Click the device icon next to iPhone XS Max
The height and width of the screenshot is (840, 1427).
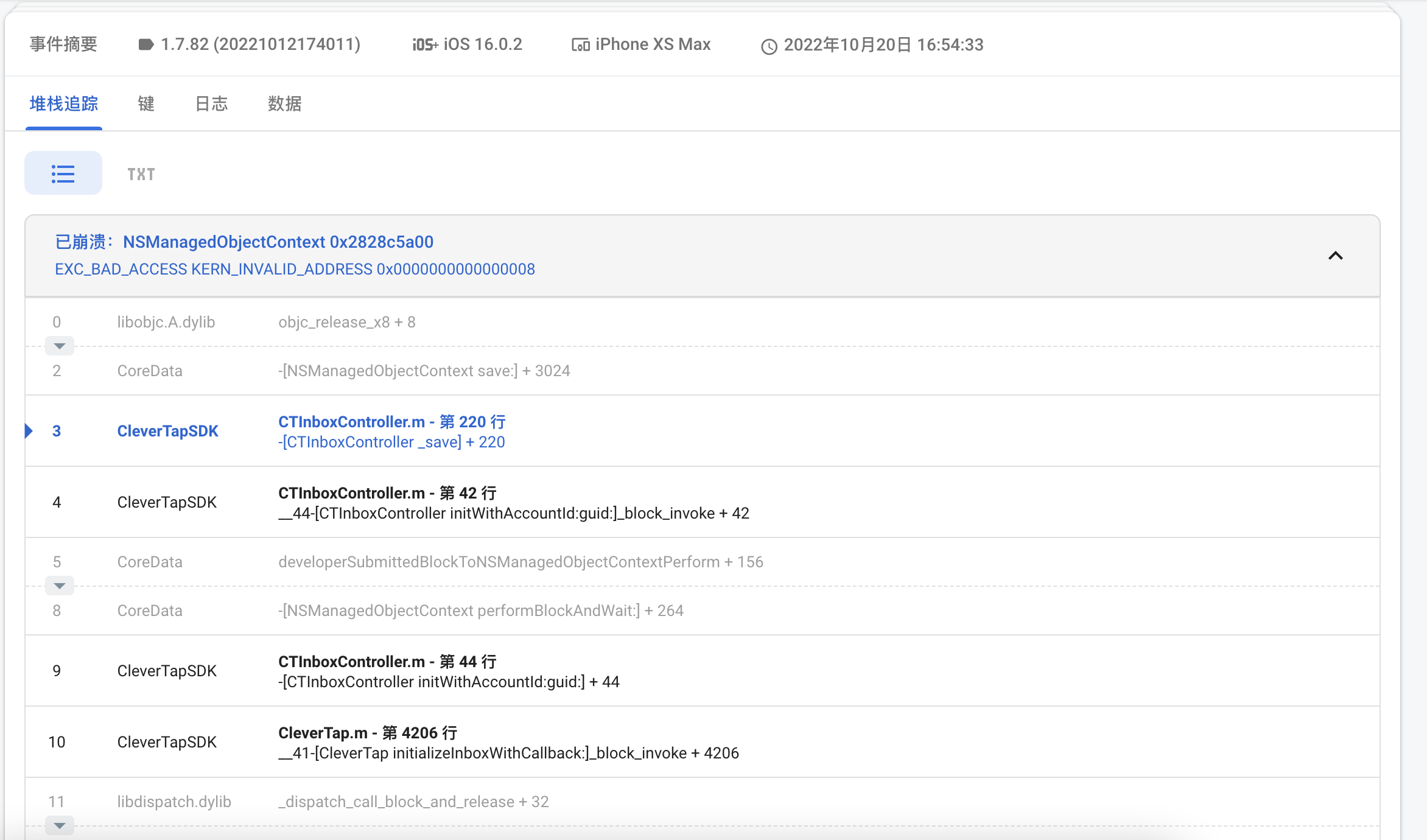pyautogui.click(x=580, y=44)
